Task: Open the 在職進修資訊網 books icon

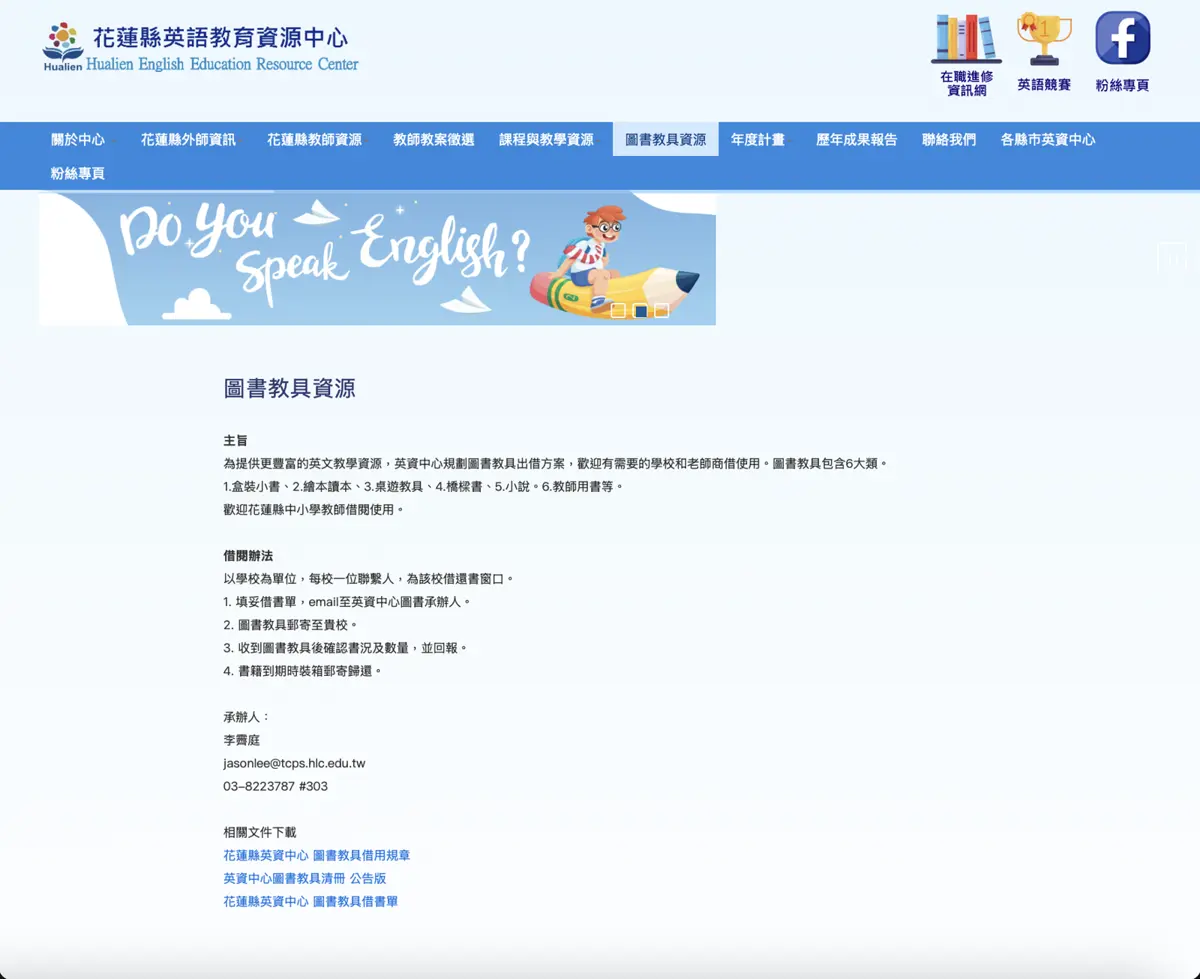Action: point(966,55)
